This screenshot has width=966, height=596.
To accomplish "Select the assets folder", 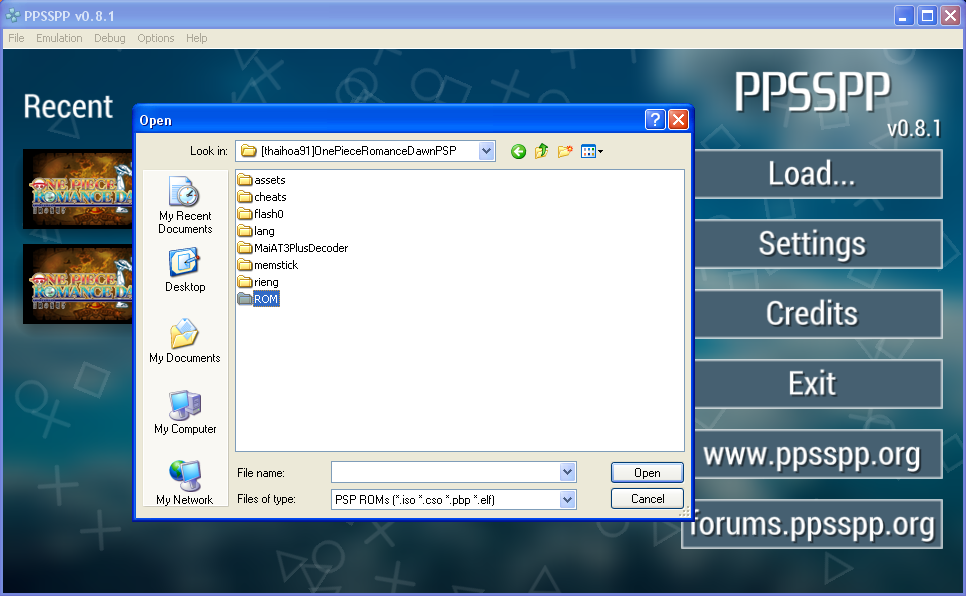I will 262,180.
